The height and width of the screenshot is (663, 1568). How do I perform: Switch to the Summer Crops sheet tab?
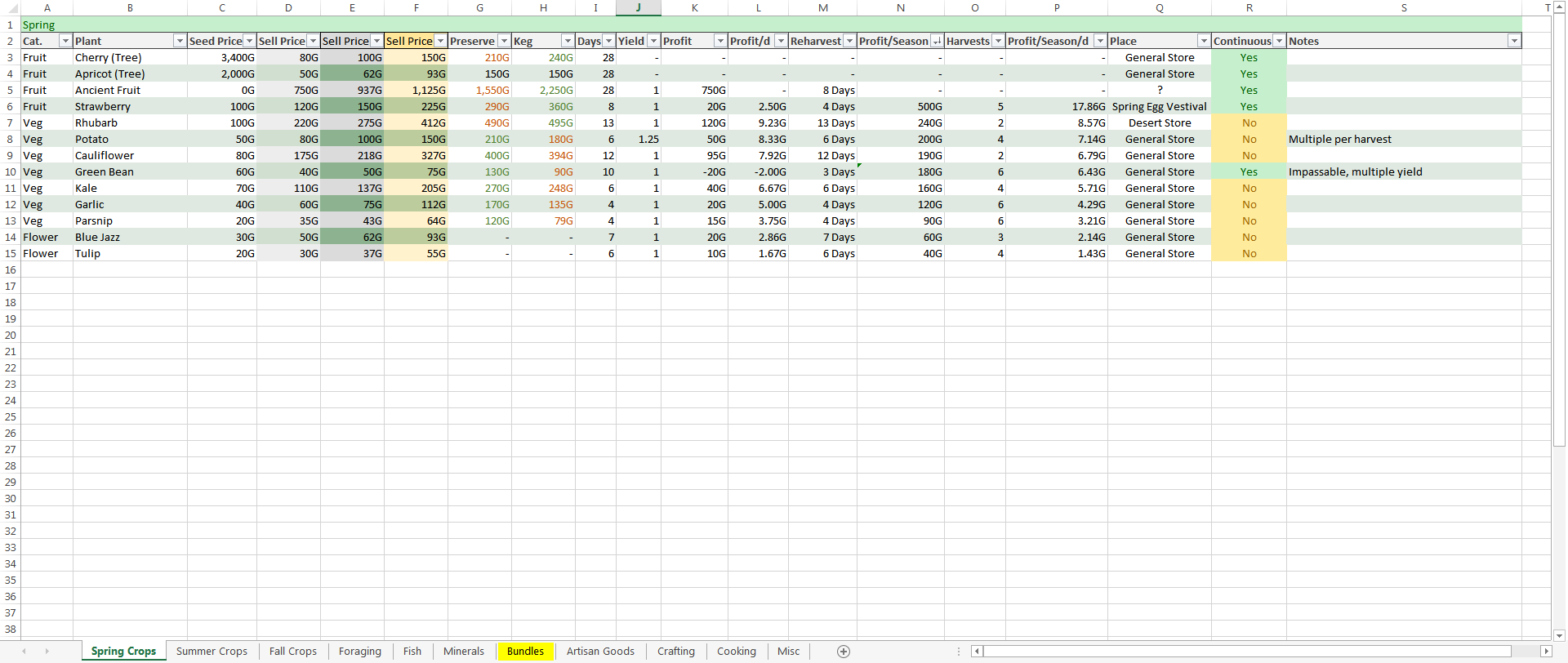[212, 652]
